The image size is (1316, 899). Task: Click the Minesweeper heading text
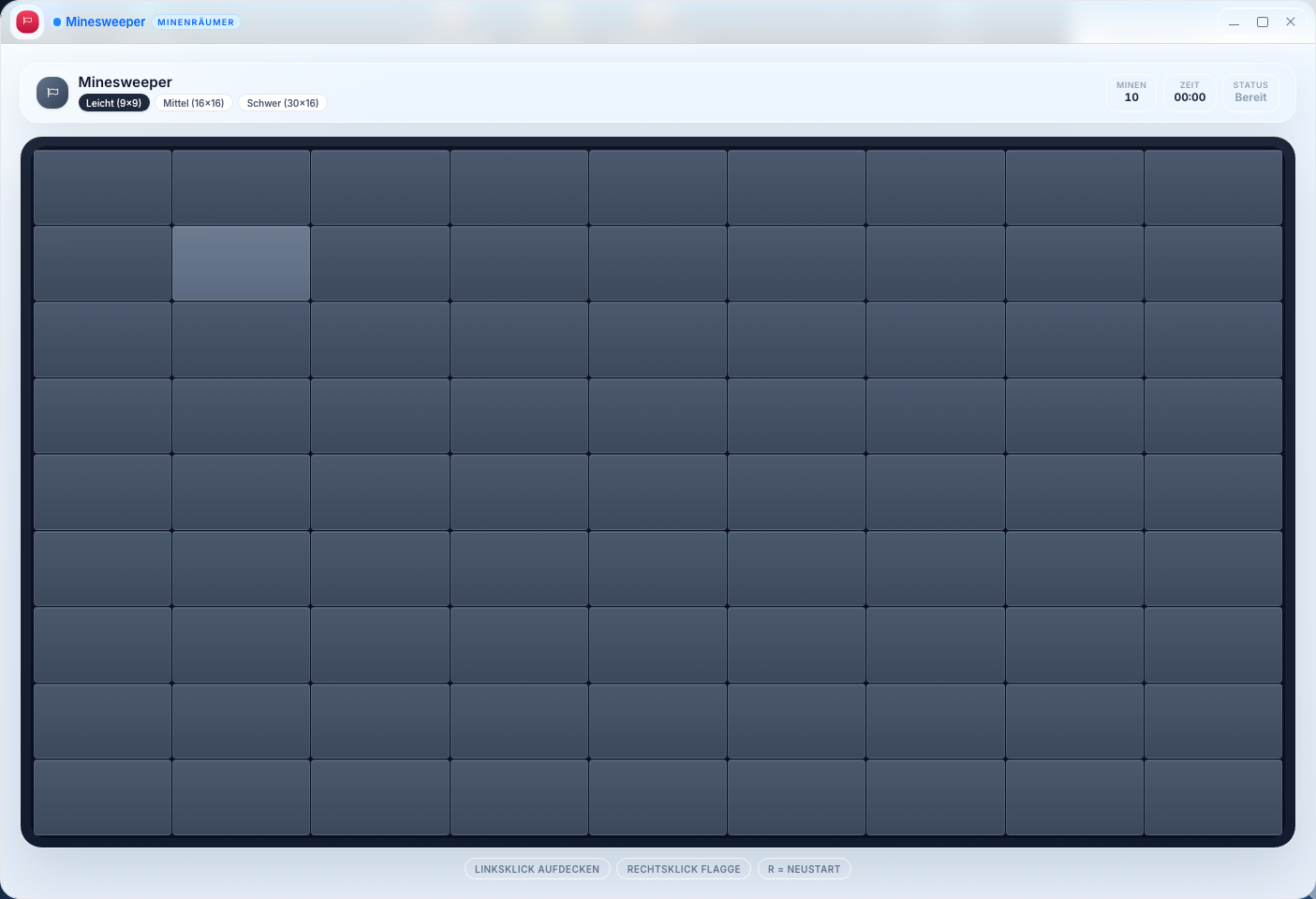(126, 81)
